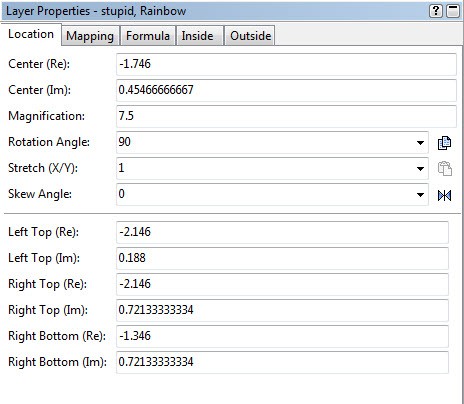Click the Right Top (Im) field
The width and height of the screenshot is (464, 404).
tap(282, 310)
